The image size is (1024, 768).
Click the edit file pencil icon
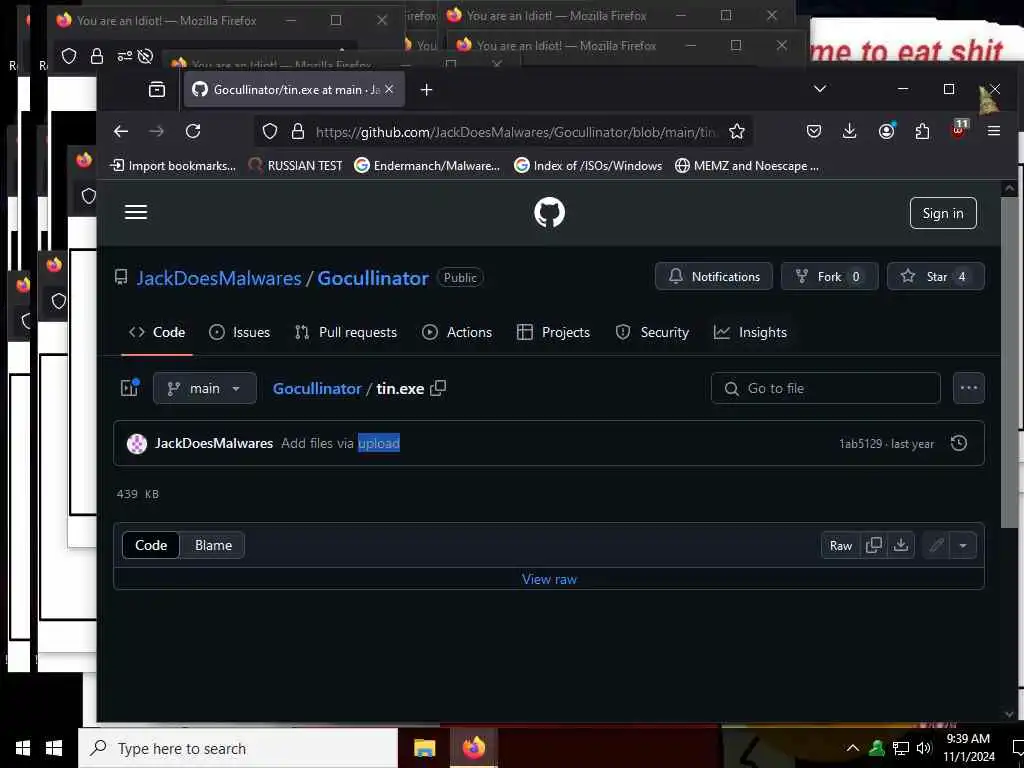tap(936, 545)
